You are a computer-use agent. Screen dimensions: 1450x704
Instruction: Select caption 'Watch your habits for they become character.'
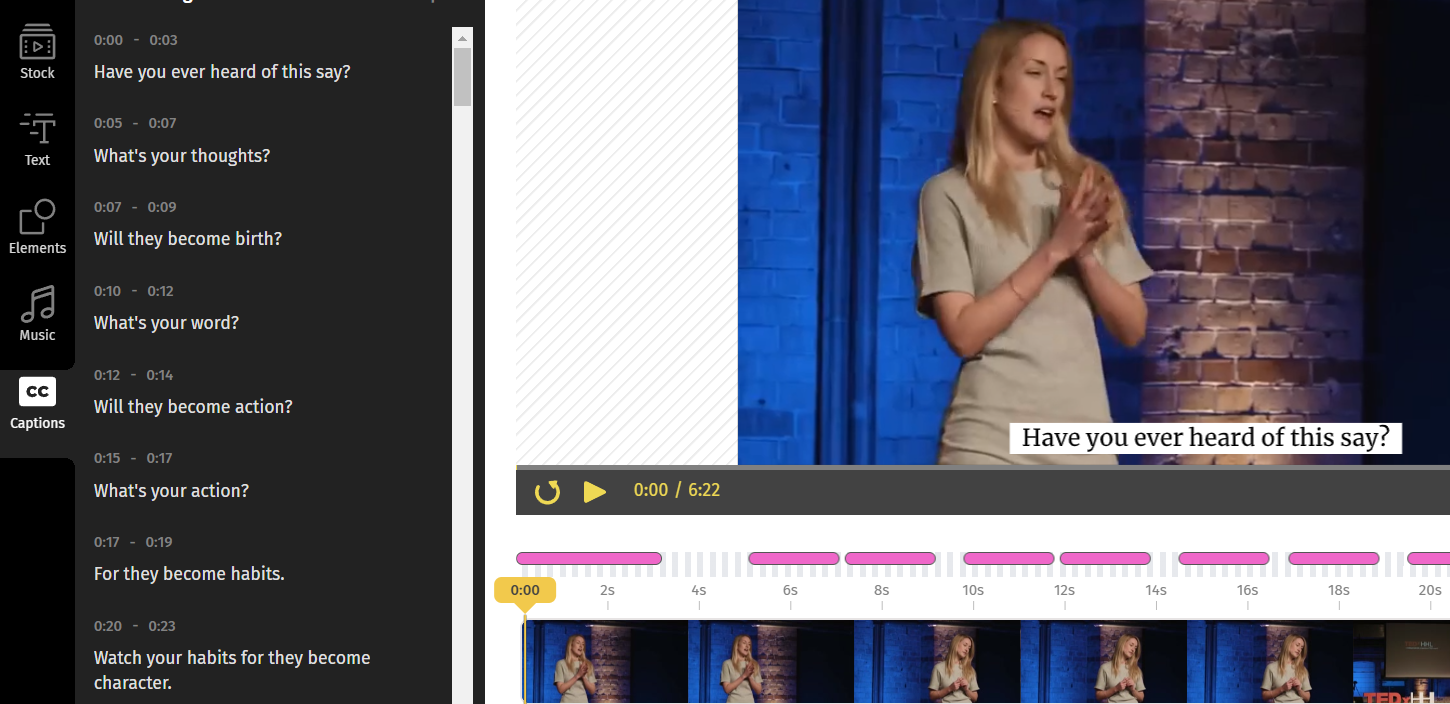point(232,670)
